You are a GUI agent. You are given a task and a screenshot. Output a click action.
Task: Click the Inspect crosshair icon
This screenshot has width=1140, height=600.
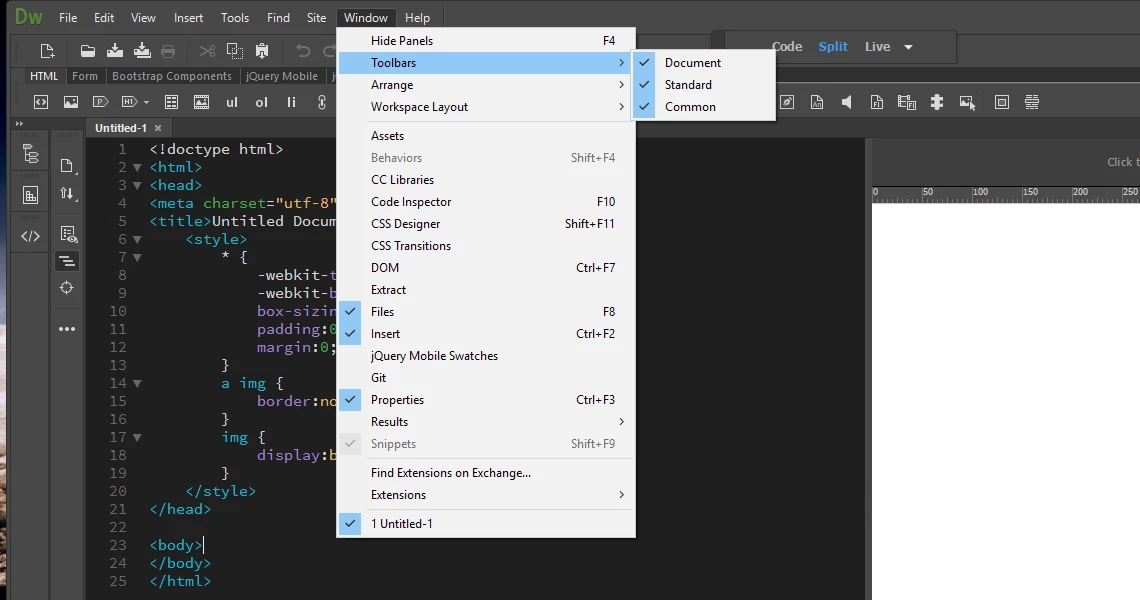(x=67, y=288)
